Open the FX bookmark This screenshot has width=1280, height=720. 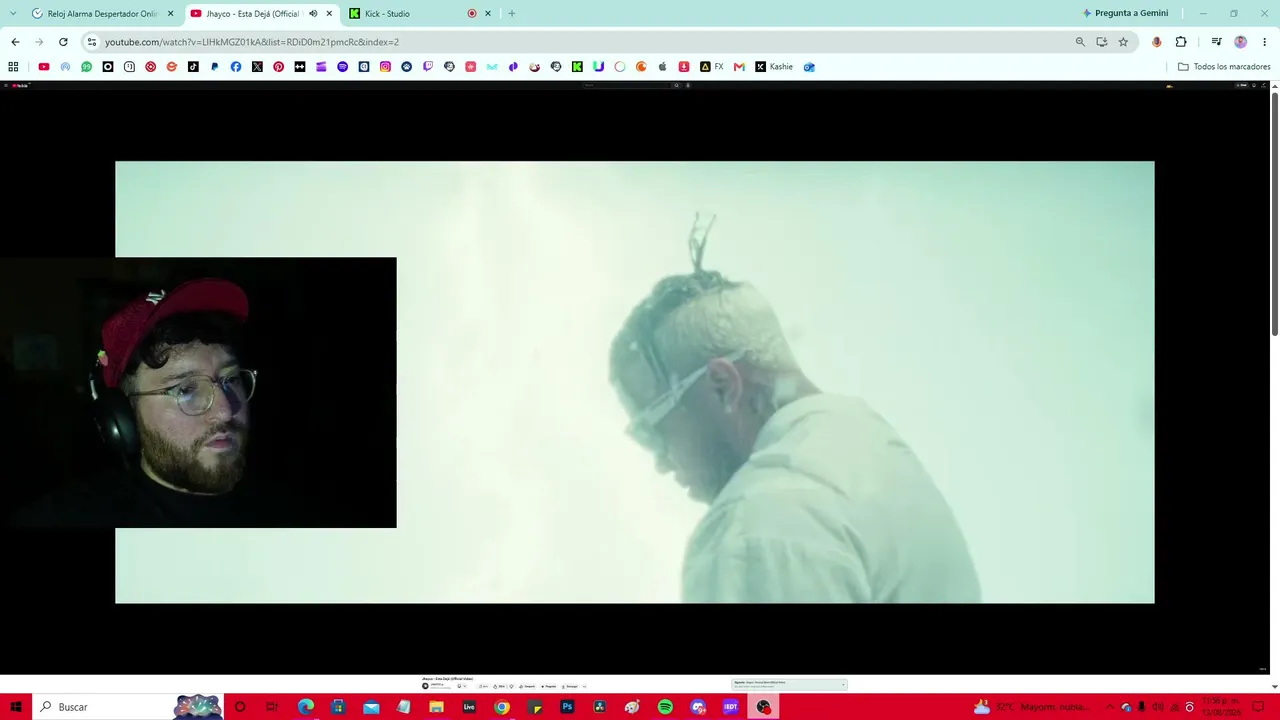click(712, 67)
